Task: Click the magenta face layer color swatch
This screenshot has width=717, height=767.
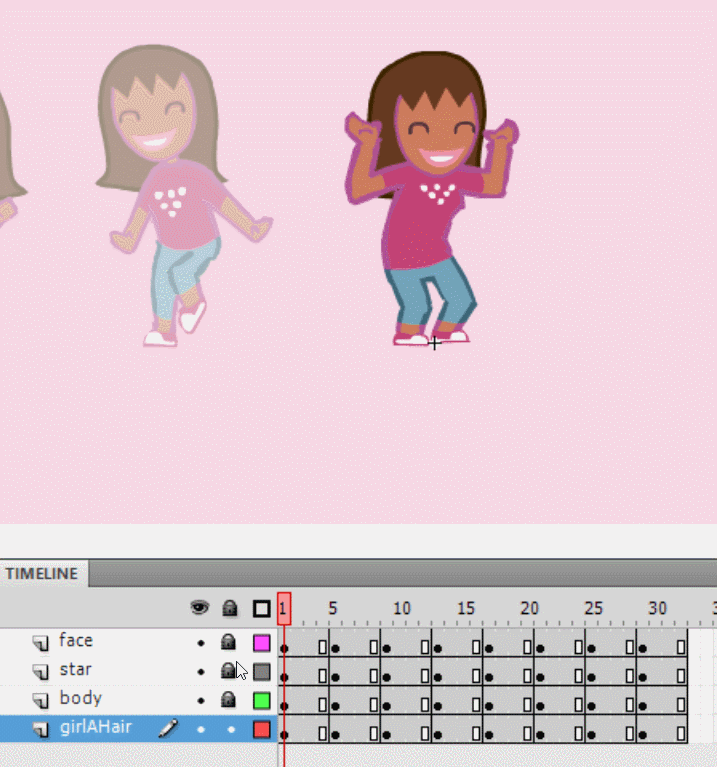Action: tap(262, 643)
